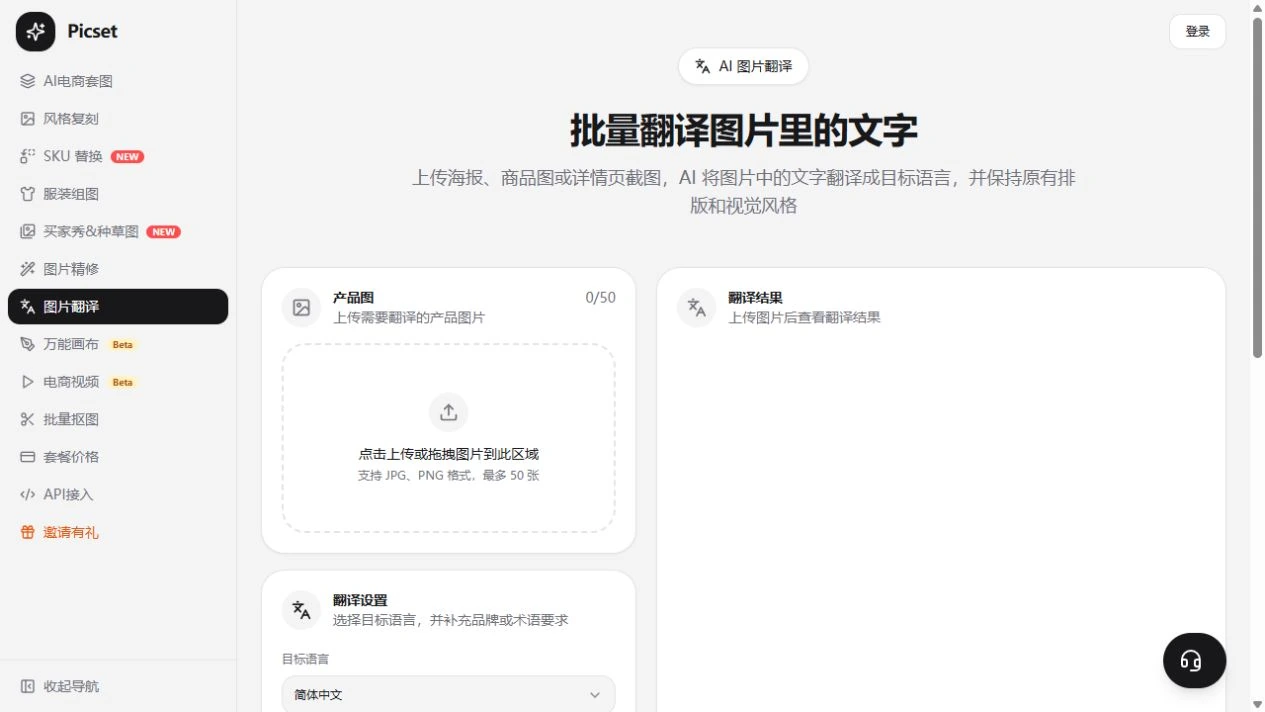
Task: Click the 翻译结果 translate icon
Action: point(697,308)
